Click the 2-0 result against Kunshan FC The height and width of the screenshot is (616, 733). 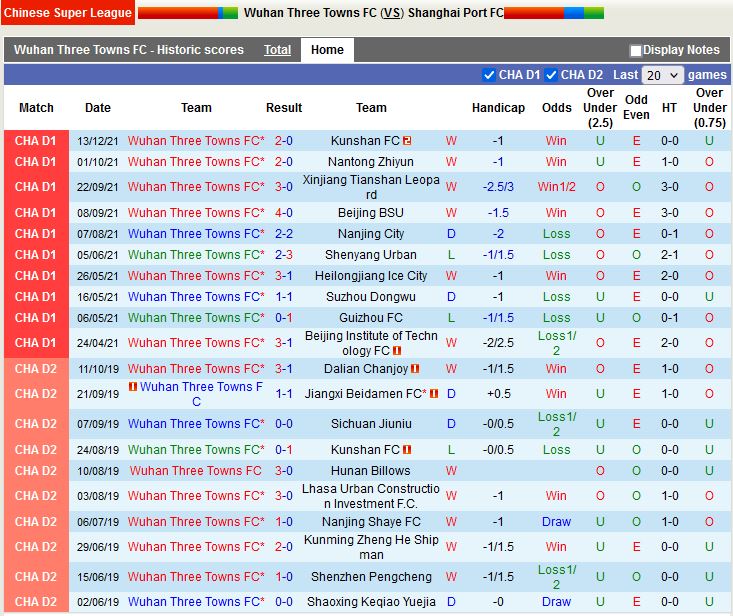point(284,141)
